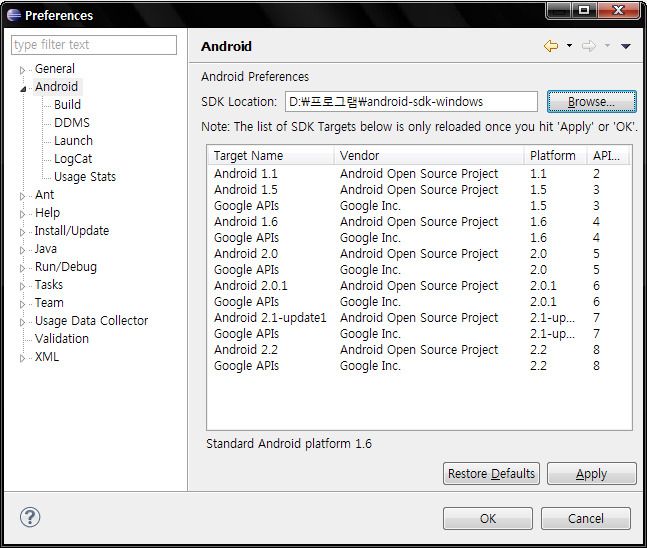Click the back navigation arrow icon

tap(551, 46)
